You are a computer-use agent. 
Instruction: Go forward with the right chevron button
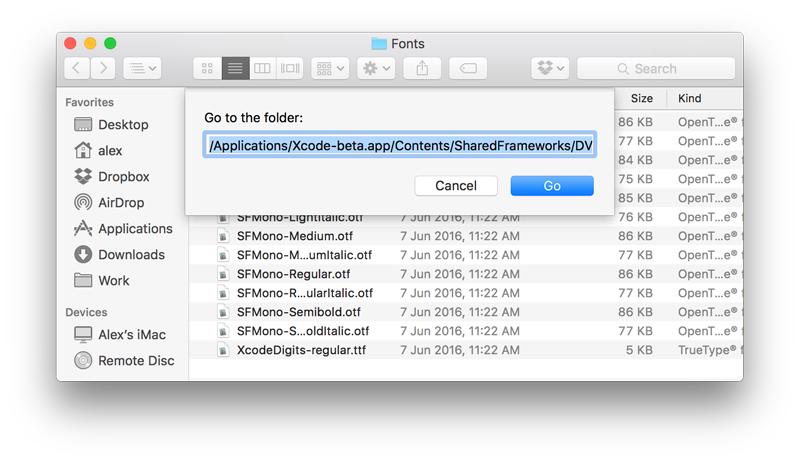coord(103,68)
